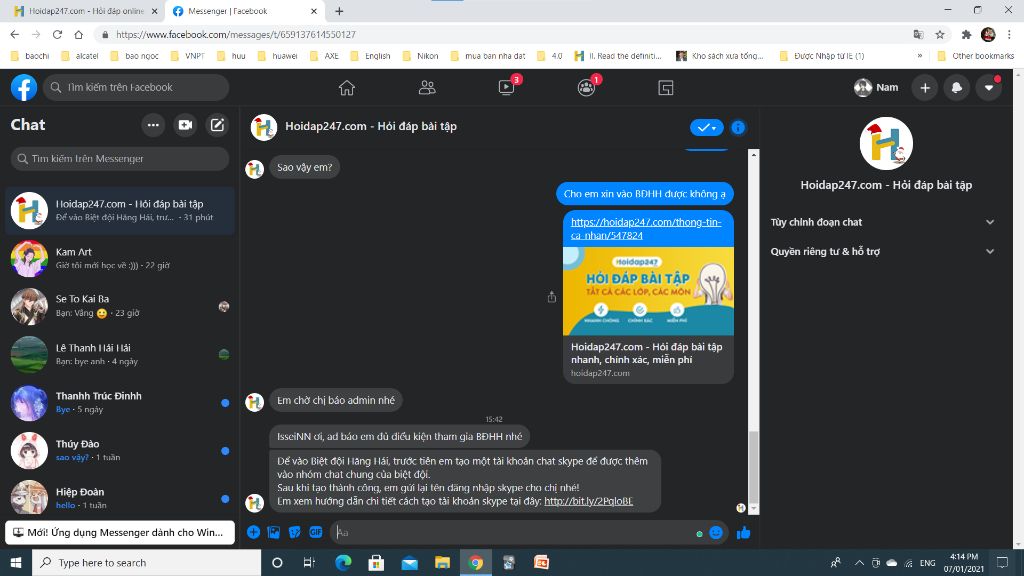Click the Hoidap247 link preview image

648,291
